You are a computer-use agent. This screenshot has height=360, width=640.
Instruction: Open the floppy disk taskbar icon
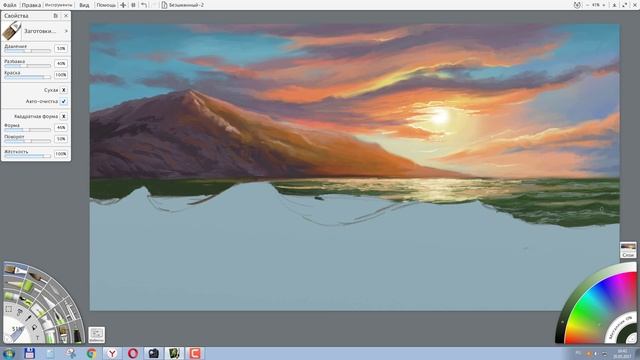[29, 353]
